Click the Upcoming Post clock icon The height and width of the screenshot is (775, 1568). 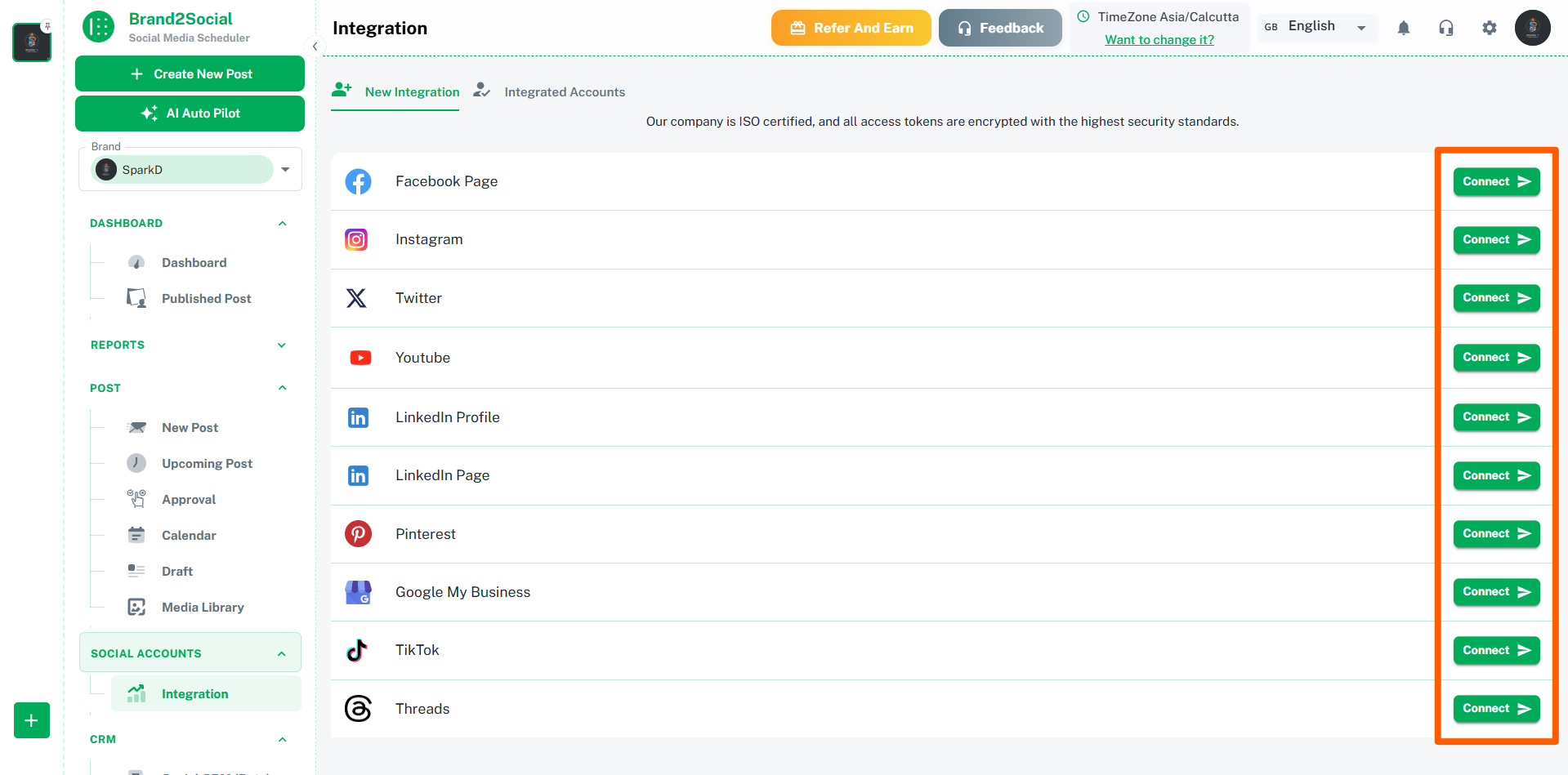click(x=136, y=463)
